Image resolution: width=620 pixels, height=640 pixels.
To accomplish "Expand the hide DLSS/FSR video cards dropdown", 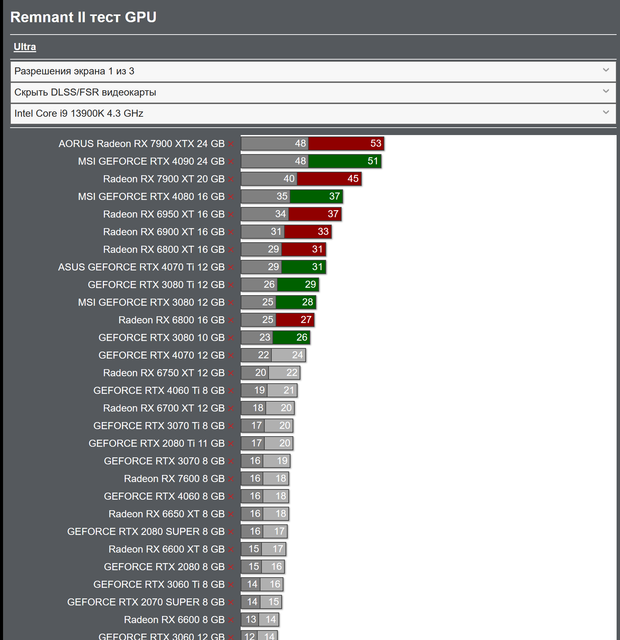I will (x=313, y=92).
